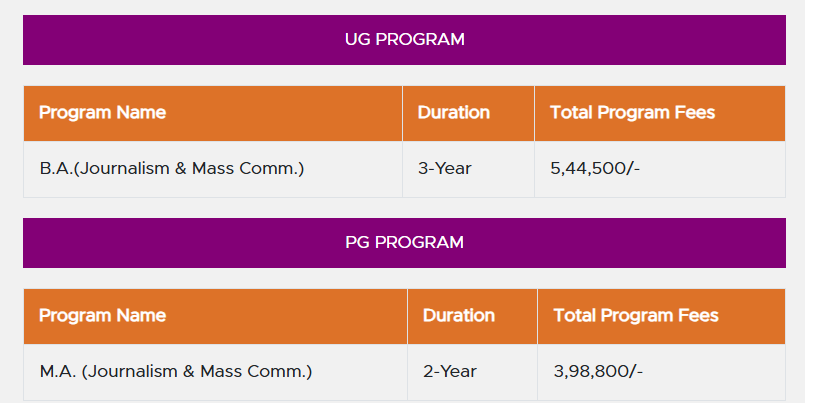This screenshot has height=403, width=816.
Task: Click the UG PROGRAM purple banner
Action: point(404,40)
